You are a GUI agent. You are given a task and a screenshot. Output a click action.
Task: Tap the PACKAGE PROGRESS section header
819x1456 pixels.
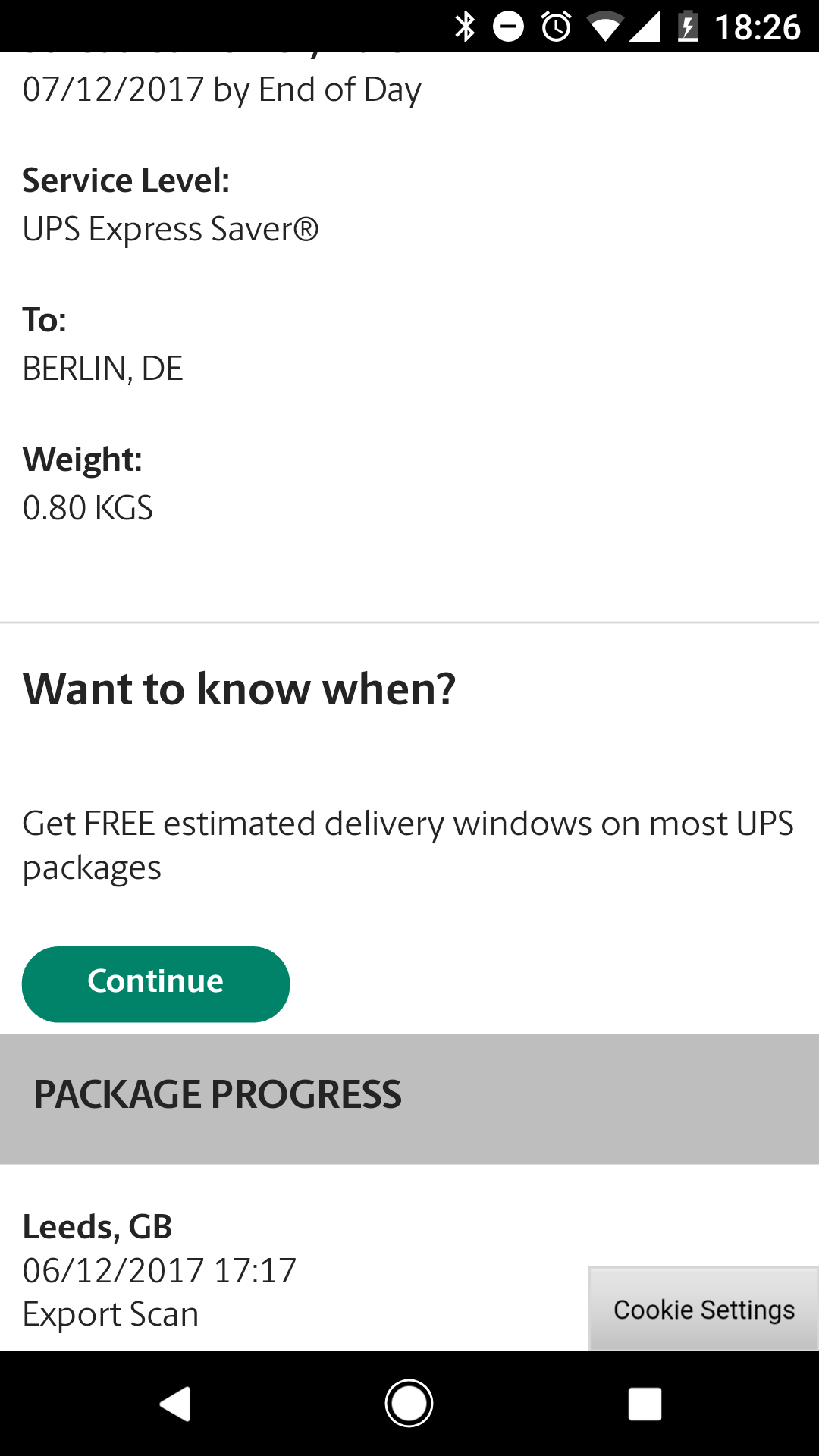coord(218,1095)
